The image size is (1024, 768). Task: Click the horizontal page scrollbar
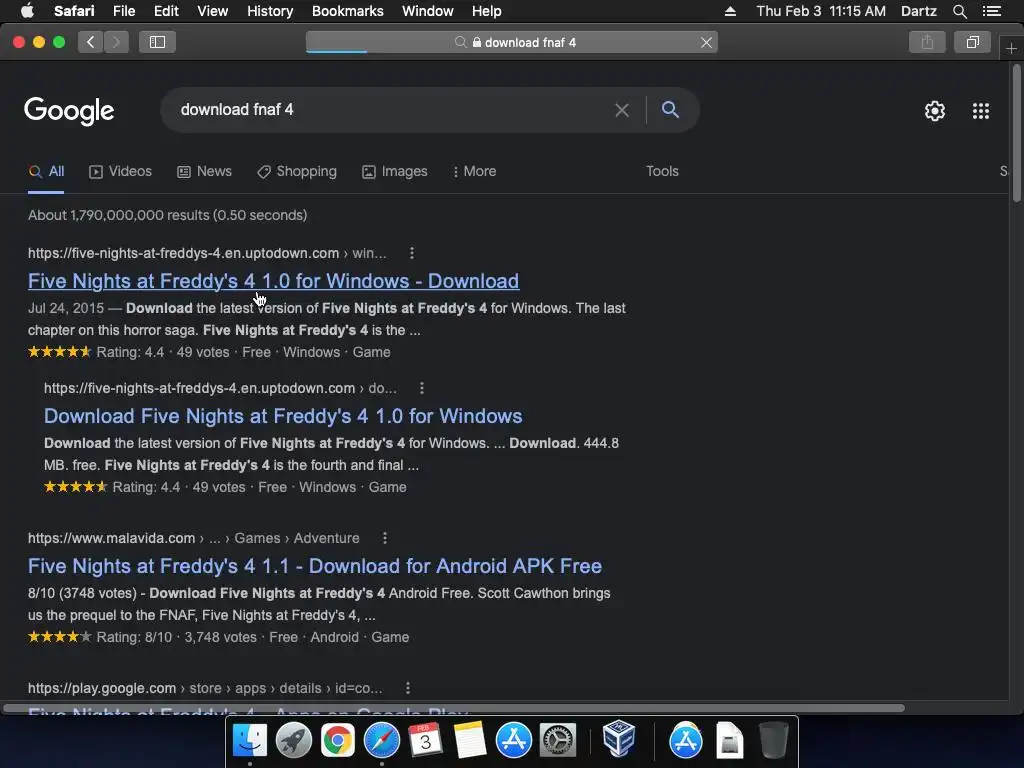click(x=454, y=708)
